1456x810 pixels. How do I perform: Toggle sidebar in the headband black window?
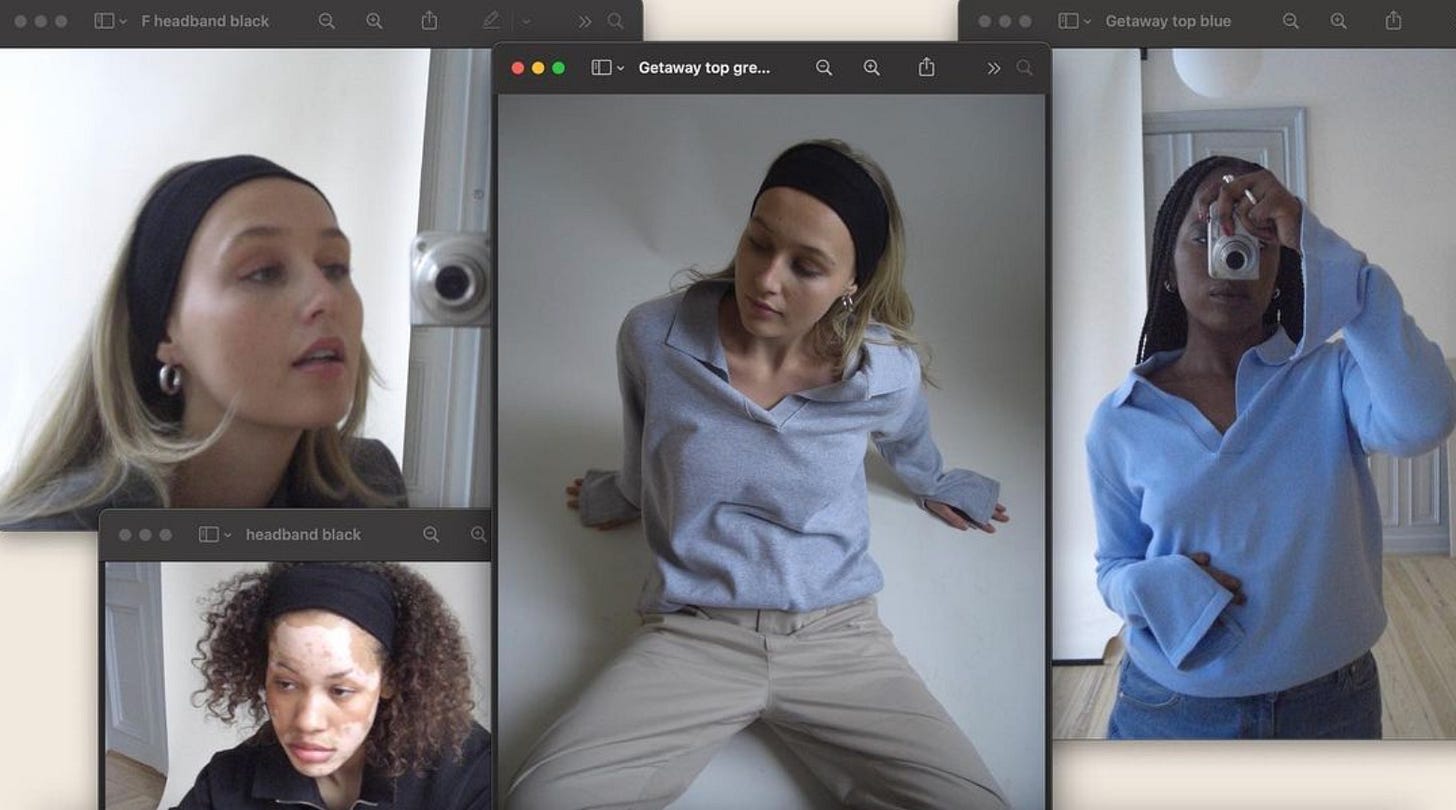(x=208, y=535)
